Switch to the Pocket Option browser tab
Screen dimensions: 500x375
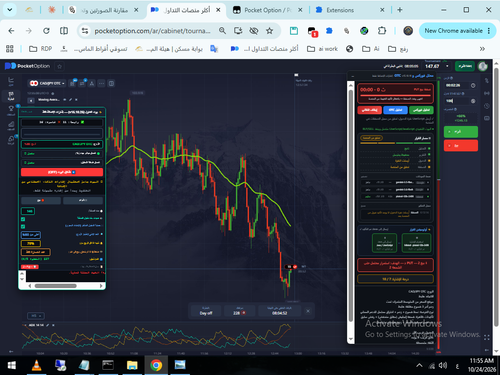pyautogui.click(x=267, y=10)
